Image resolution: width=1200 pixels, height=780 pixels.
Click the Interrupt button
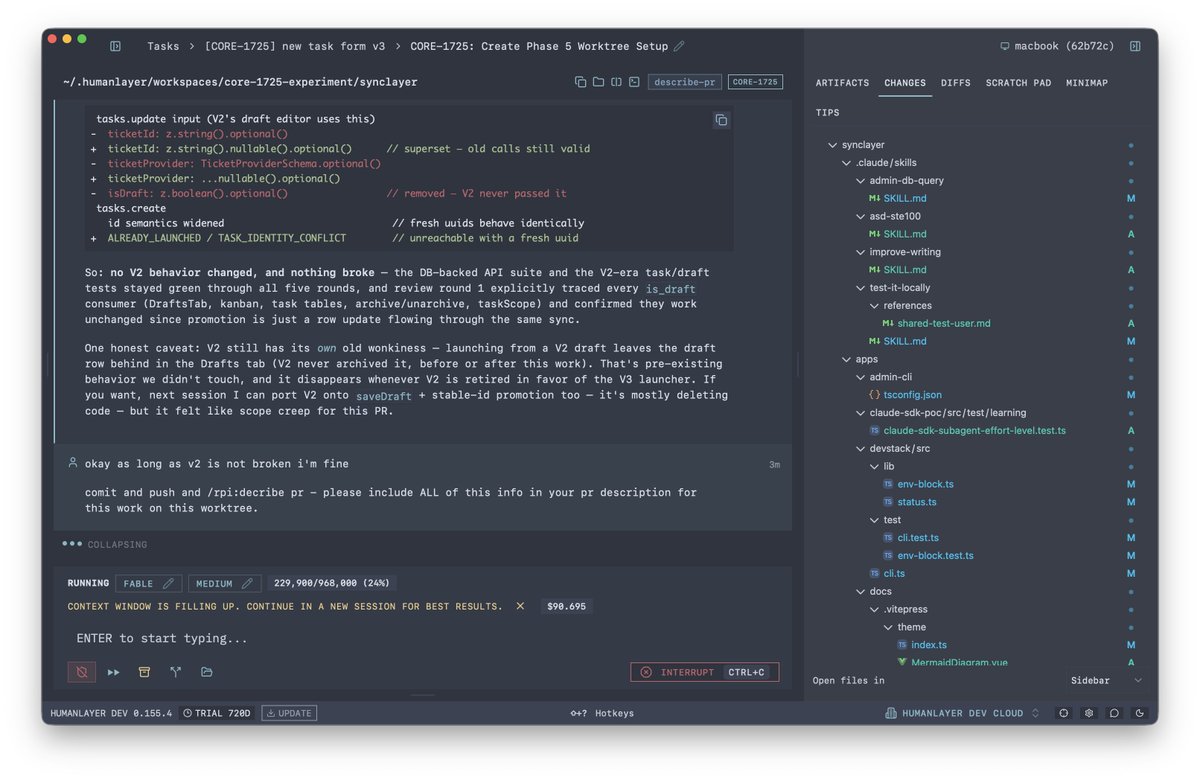coord(704,672)
